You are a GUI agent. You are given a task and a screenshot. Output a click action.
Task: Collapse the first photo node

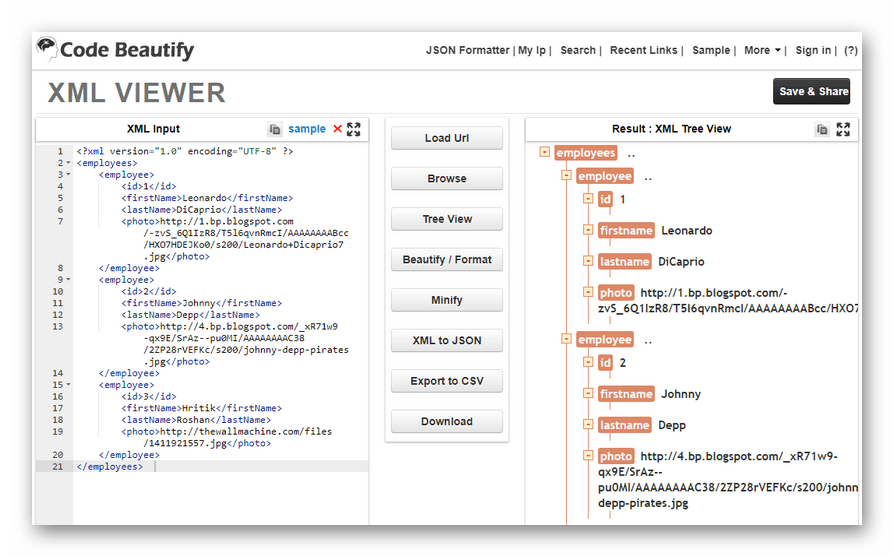(x=588, y=292)
